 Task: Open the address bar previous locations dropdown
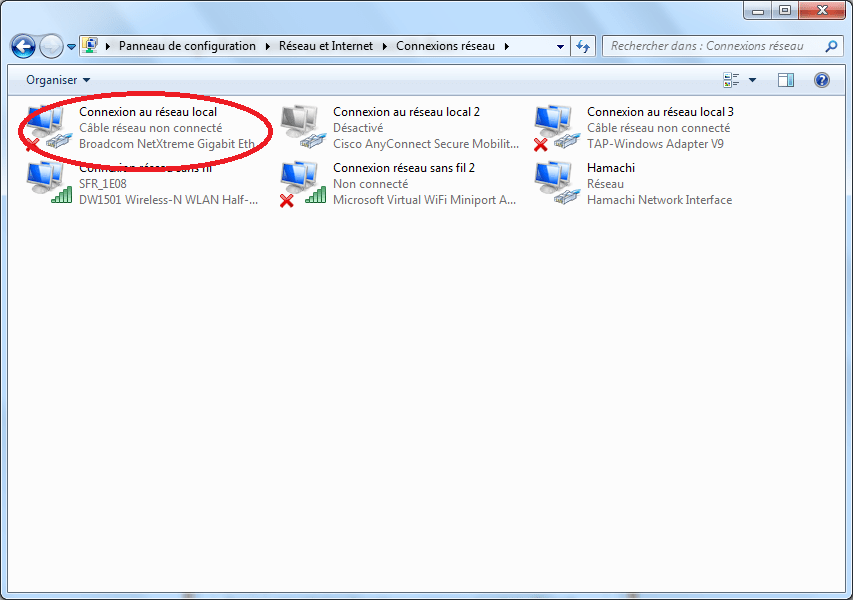(x=560, y=46)
